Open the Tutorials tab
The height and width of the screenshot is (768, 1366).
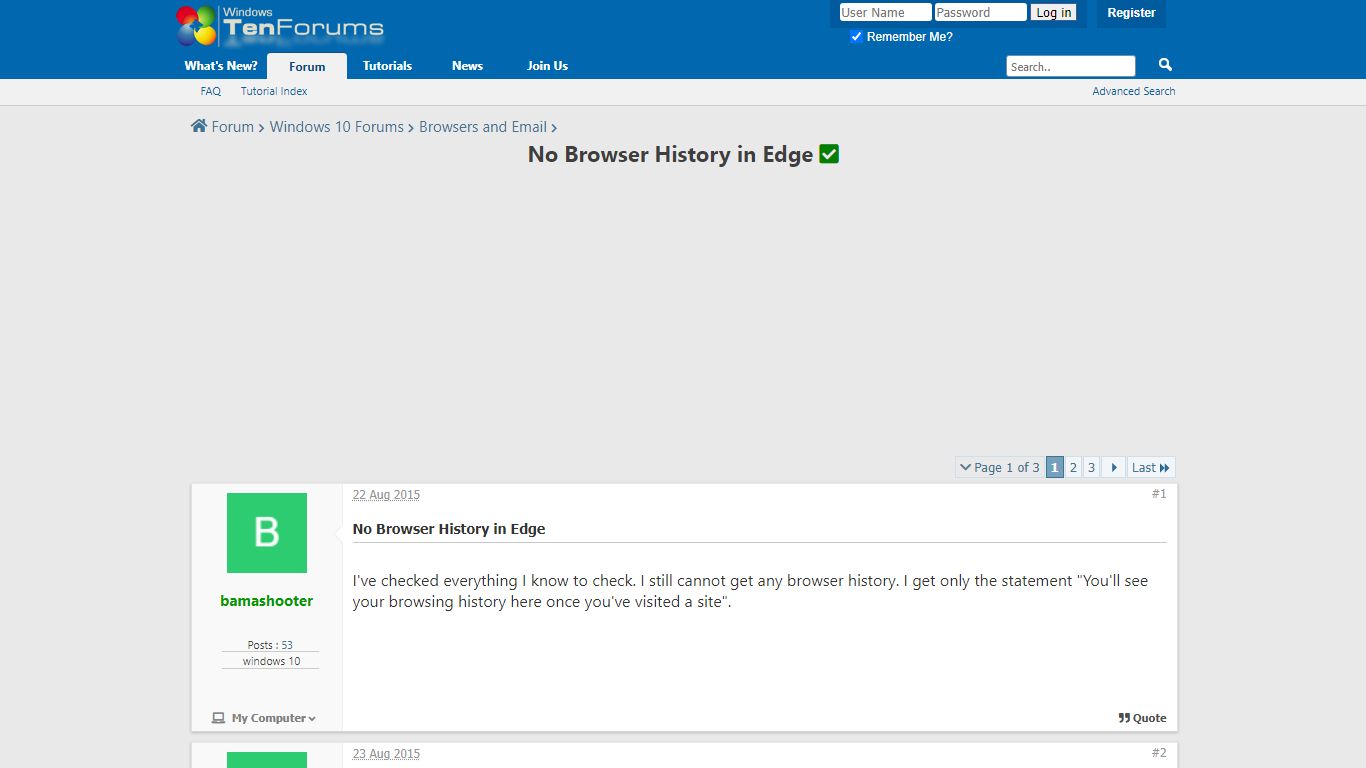click(387, 66)
